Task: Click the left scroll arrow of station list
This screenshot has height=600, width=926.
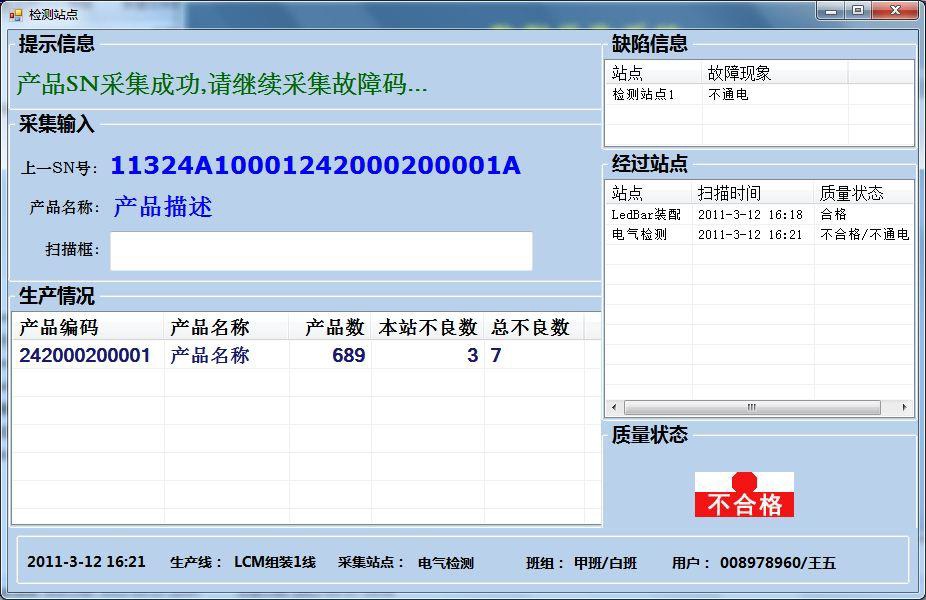Action: [x=614, y=407]
